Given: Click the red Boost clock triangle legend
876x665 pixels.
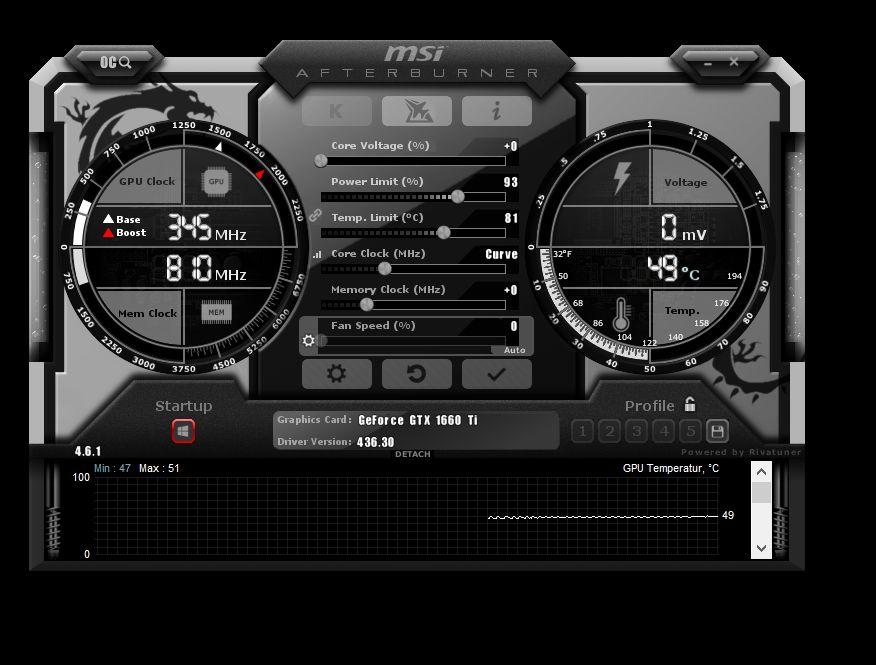Looking at the screenshot, I should pyautogui.click(x=108, y=232).
